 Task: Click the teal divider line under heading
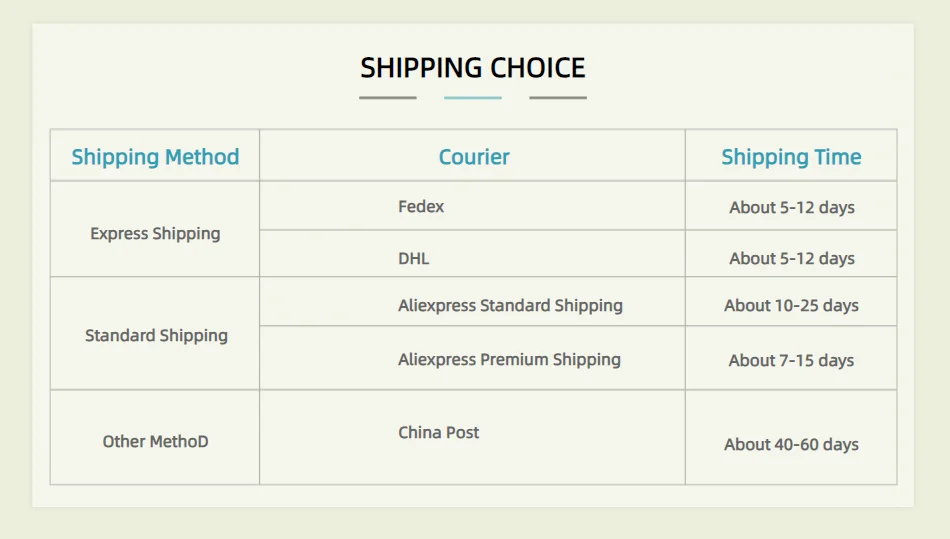[x=473, y=98]
